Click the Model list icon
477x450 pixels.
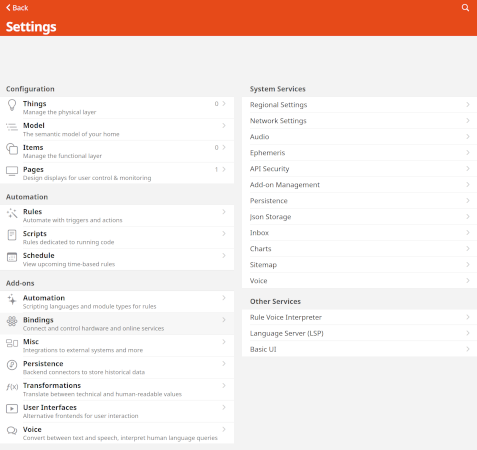pos(12,127)
